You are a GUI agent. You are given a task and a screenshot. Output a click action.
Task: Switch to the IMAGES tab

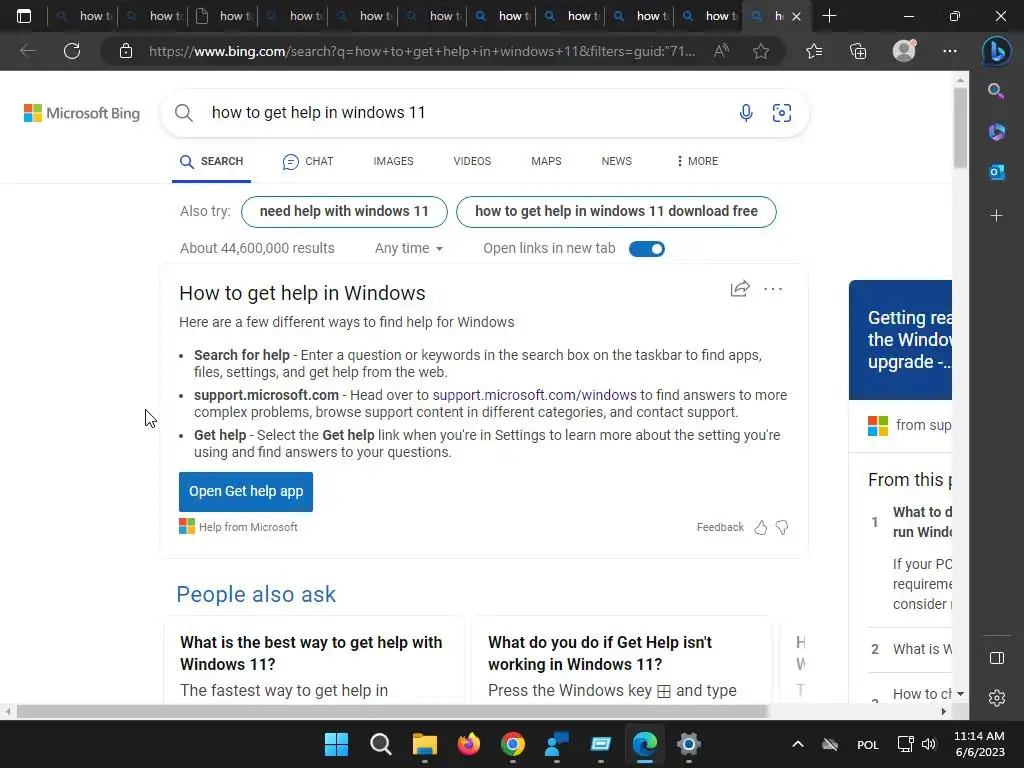393,161
